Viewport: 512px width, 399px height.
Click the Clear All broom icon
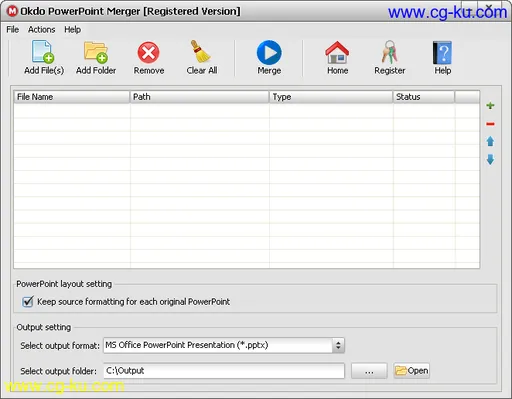[x=200, y=52]
